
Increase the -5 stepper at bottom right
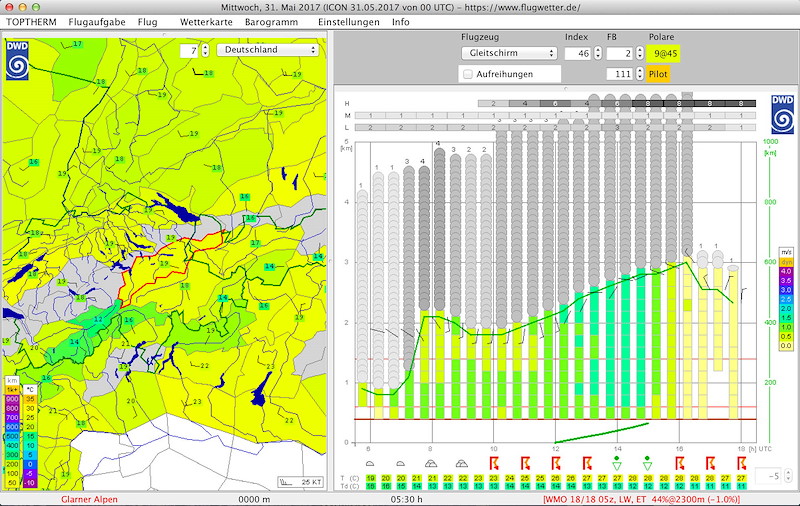(x=788, y=473)
